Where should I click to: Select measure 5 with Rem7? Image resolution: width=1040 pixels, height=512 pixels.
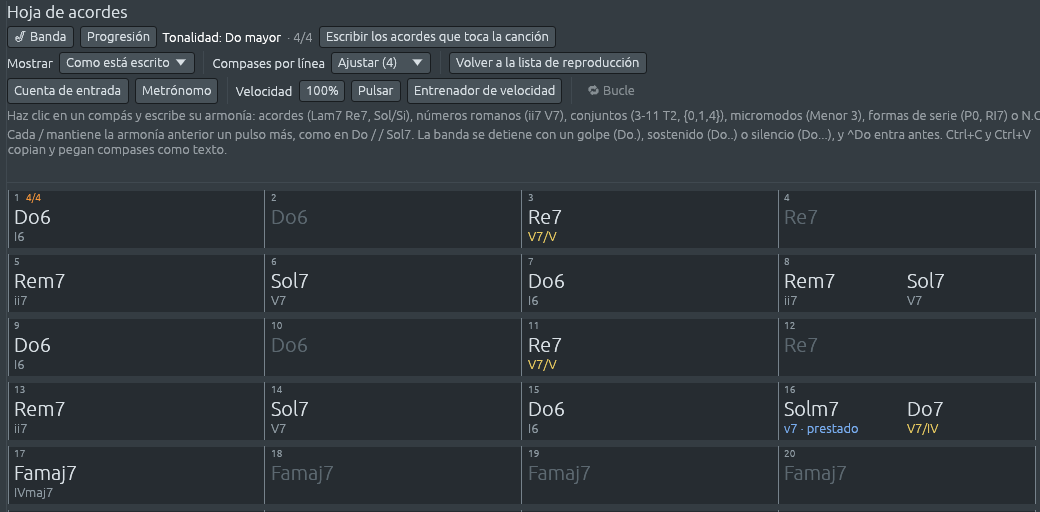(137, 283)
